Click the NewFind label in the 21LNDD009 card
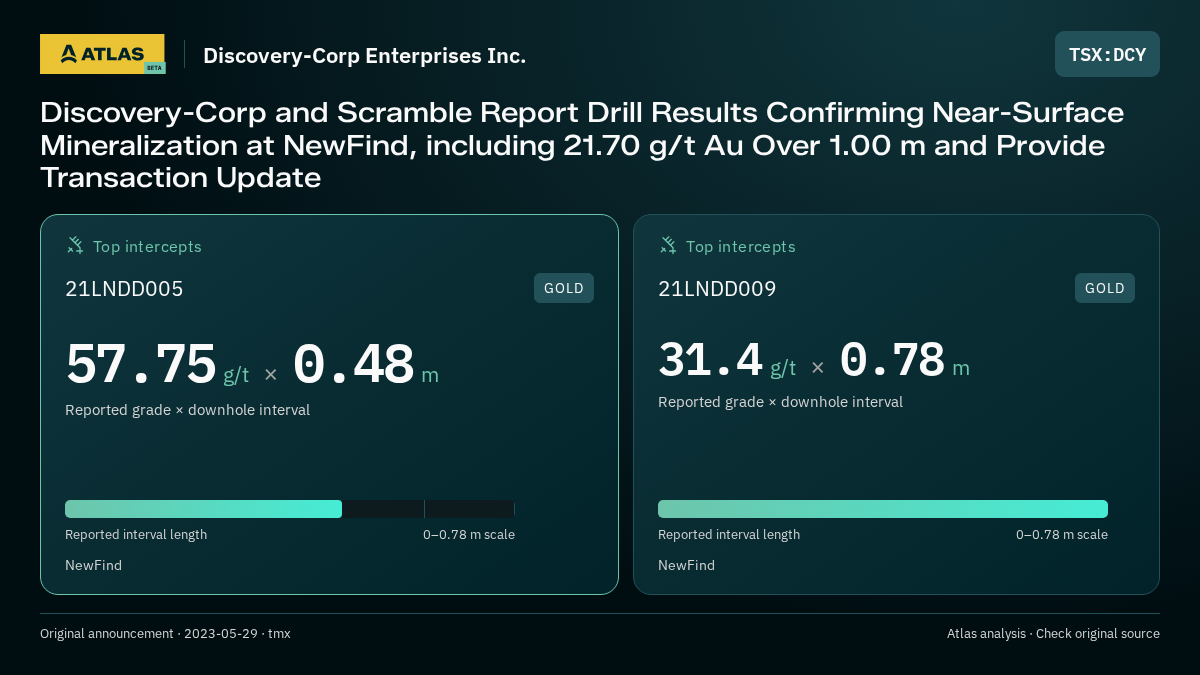Viewport: 1200px width, 675px height. click(x=686, y=565)
